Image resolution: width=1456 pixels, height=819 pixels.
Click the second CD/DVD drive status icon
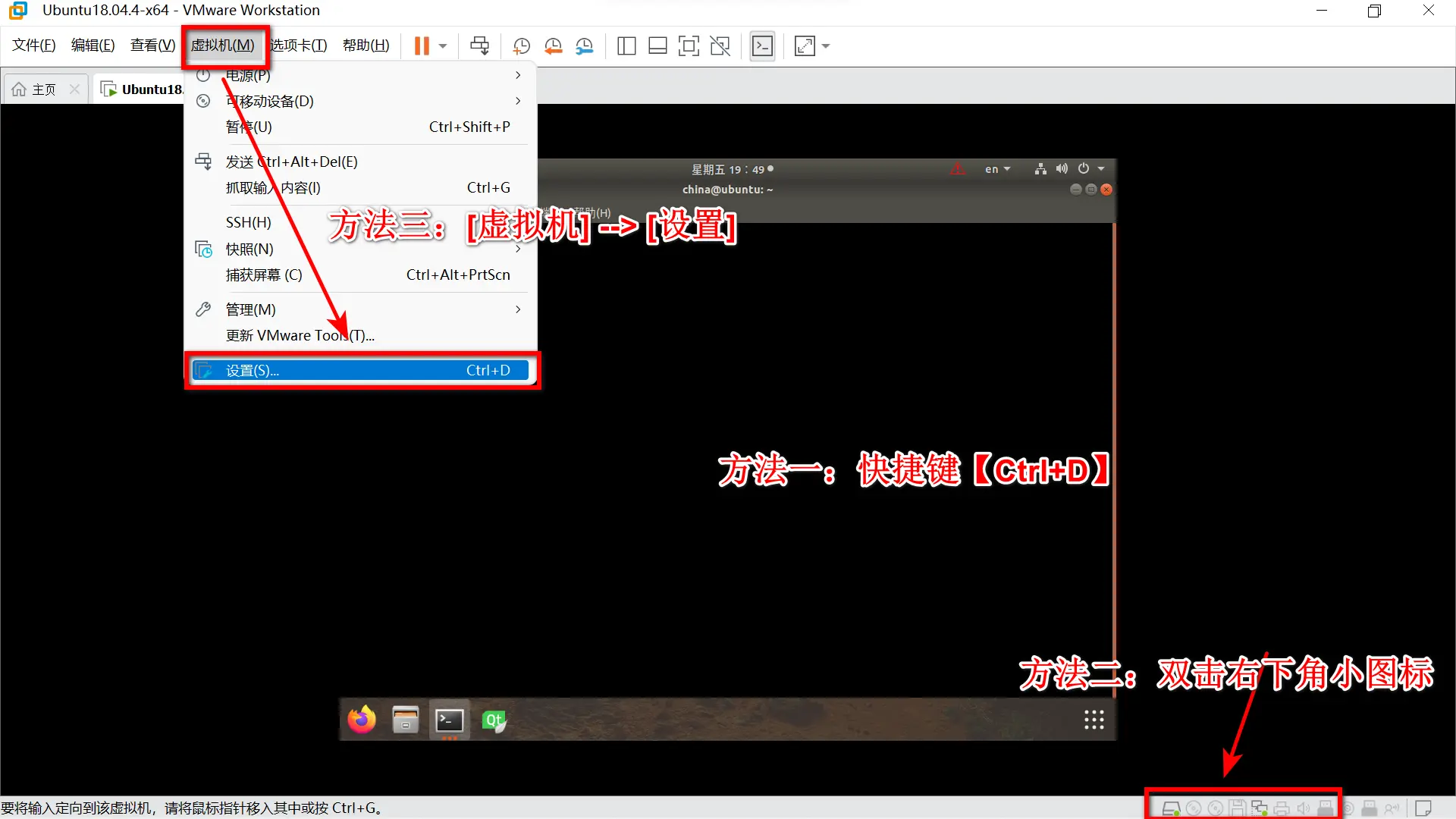(1216, 808)
